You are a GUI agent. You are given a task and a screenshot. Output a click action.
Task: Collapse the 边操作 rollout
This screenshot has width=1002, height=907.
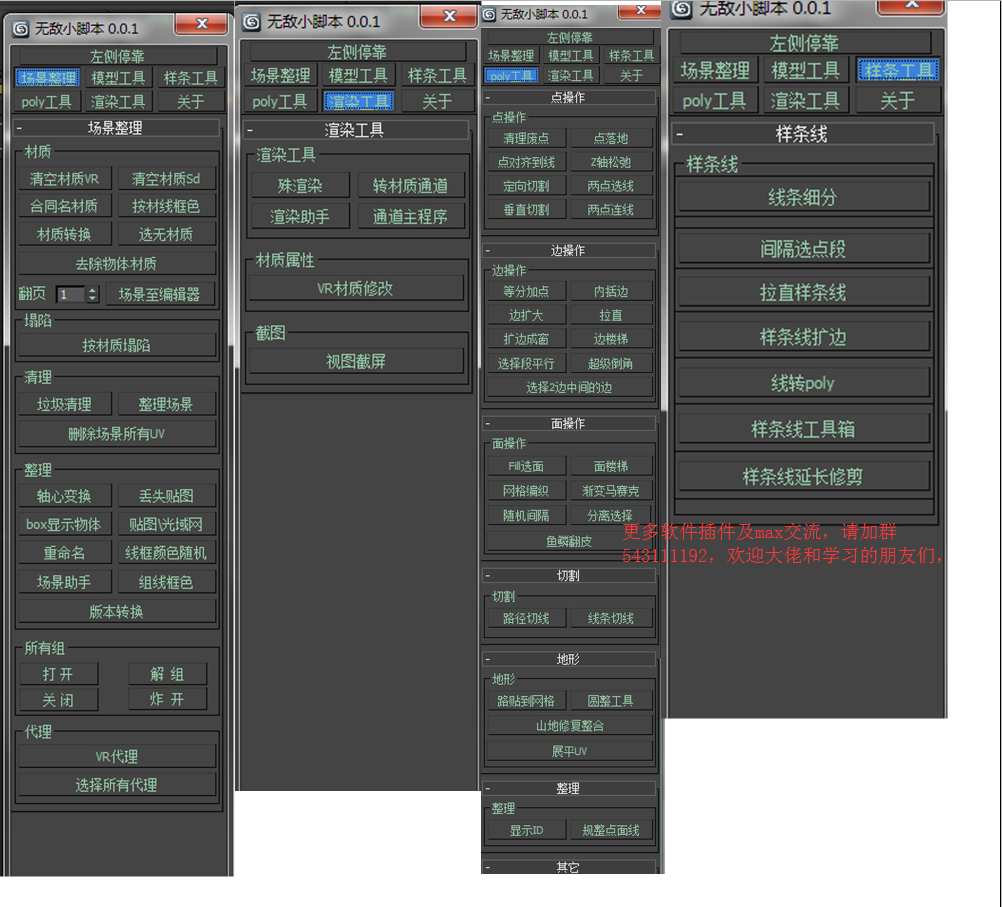(569, 251)
